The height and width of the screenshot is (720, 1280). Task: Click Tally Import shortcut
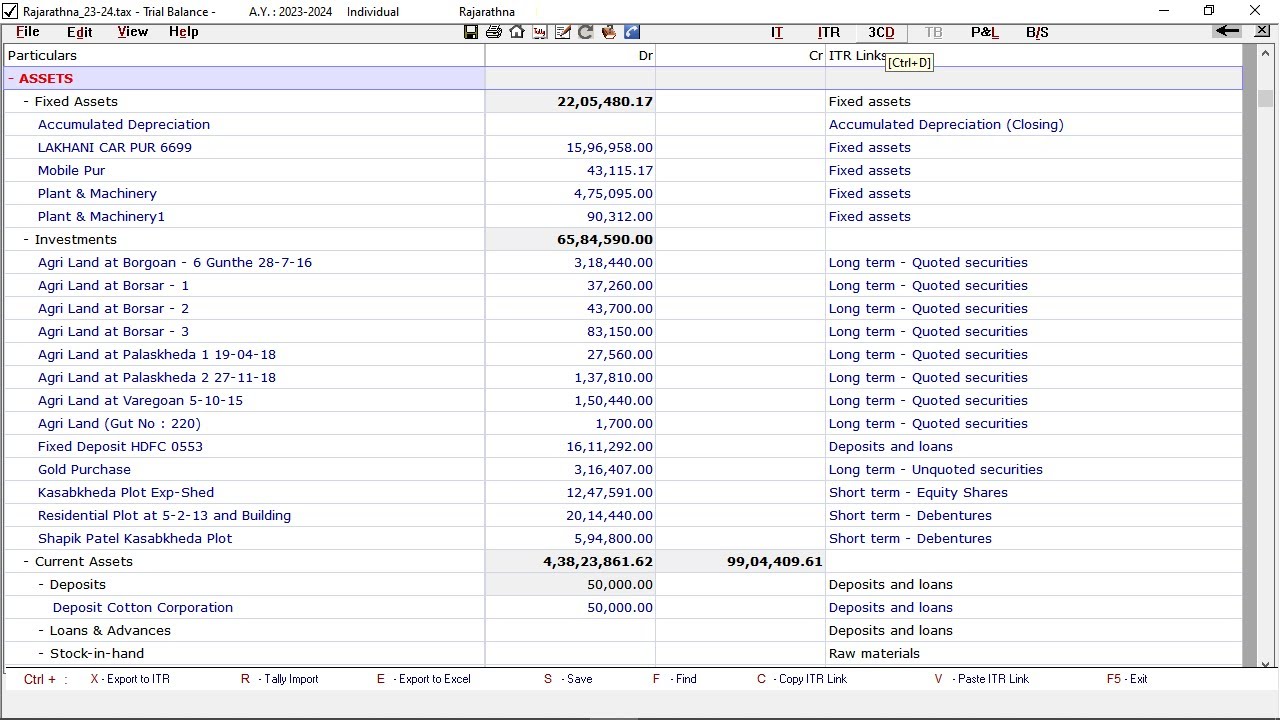coord(280,679)
